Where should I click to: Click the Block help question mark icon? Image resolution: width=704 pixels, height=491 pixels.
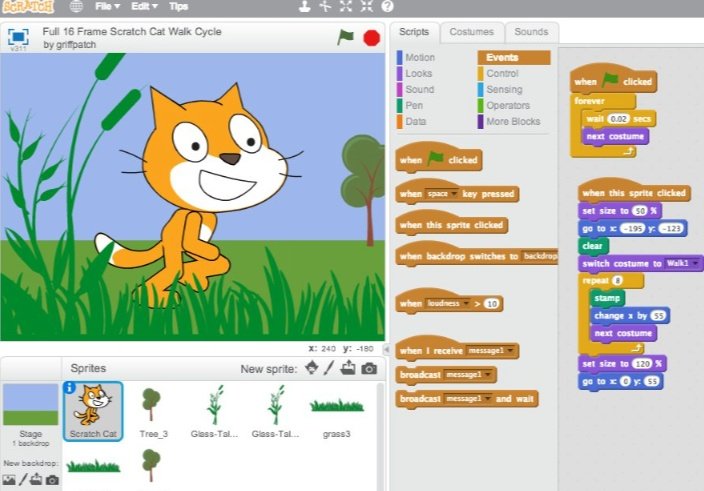tap(387, 6)
